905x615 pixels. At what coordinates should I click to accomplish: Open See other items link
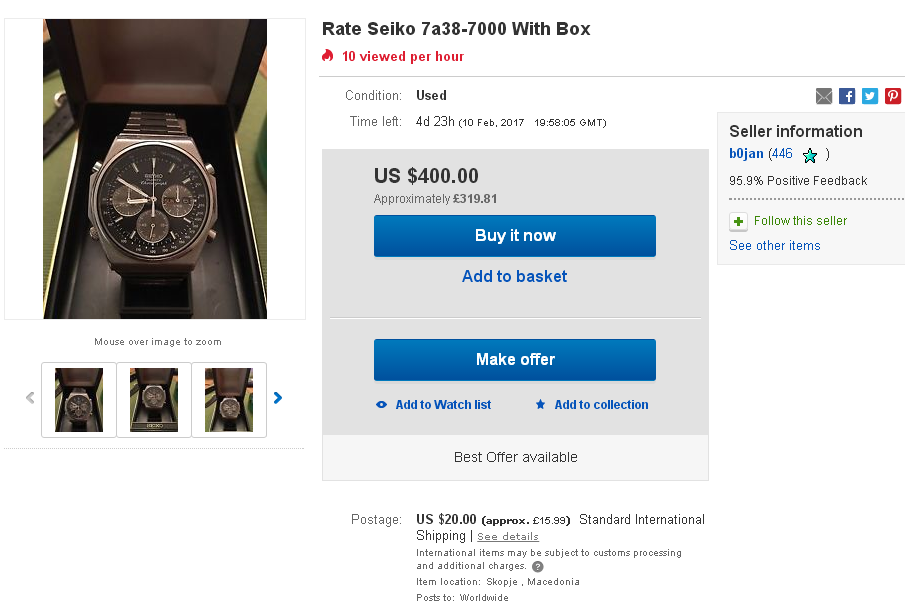click(774, 246)
